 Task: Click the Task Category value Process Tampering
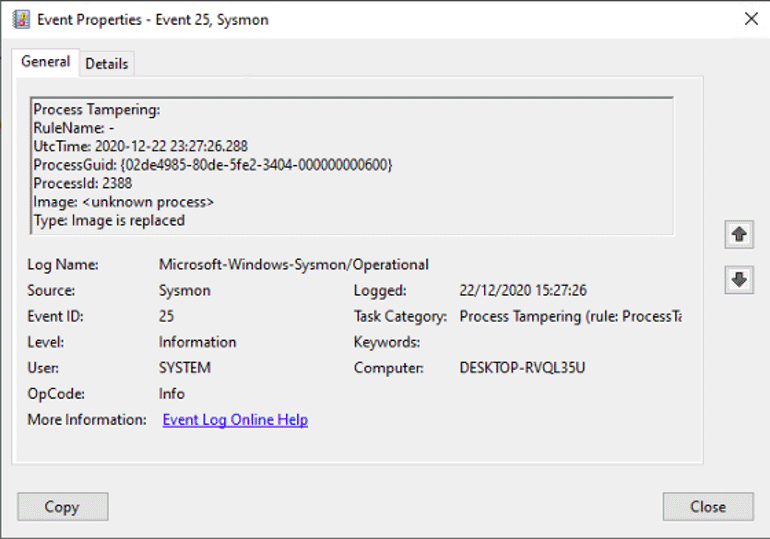pos(570,316)
